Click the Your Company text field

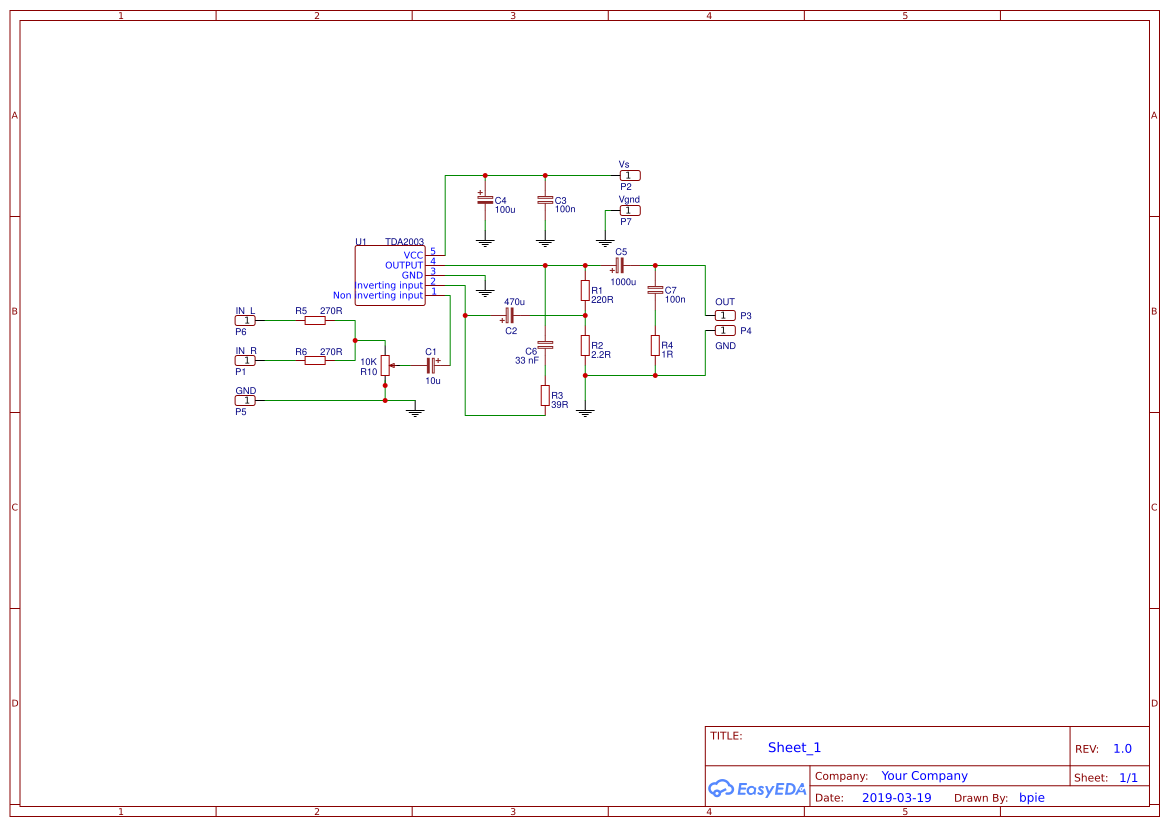924,775
